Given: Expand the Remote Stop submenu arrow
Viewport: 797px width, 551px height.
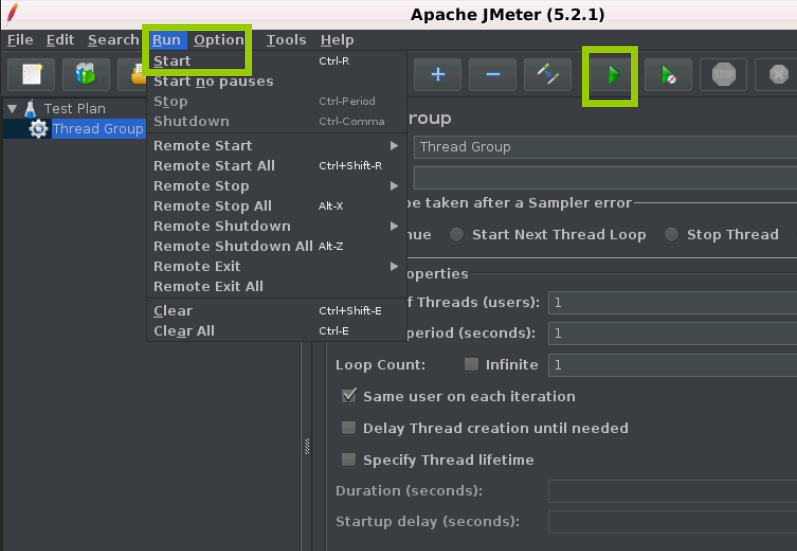Looking at the screenshot, I should coord(394,186).
